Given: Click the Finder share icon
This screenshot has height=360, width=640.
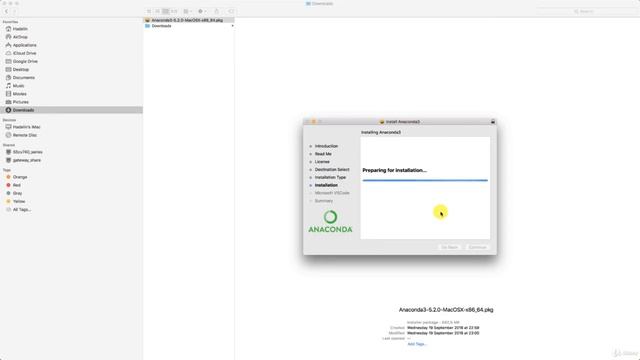Looking at the screenshot, I should pos(217,11).
